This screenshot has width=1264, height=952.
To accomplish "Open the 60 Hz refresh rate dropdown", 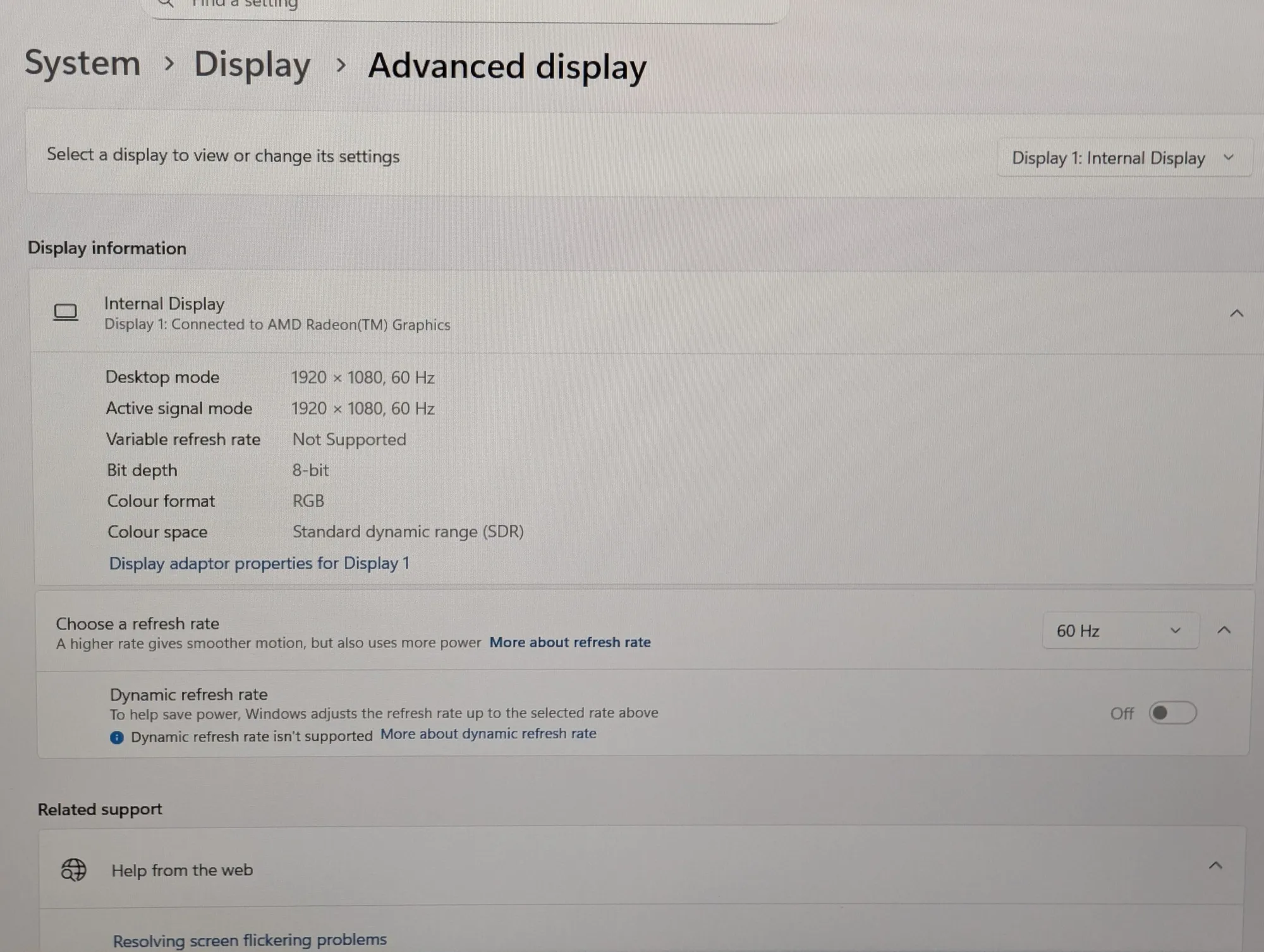I will (x=1120, y=631).
